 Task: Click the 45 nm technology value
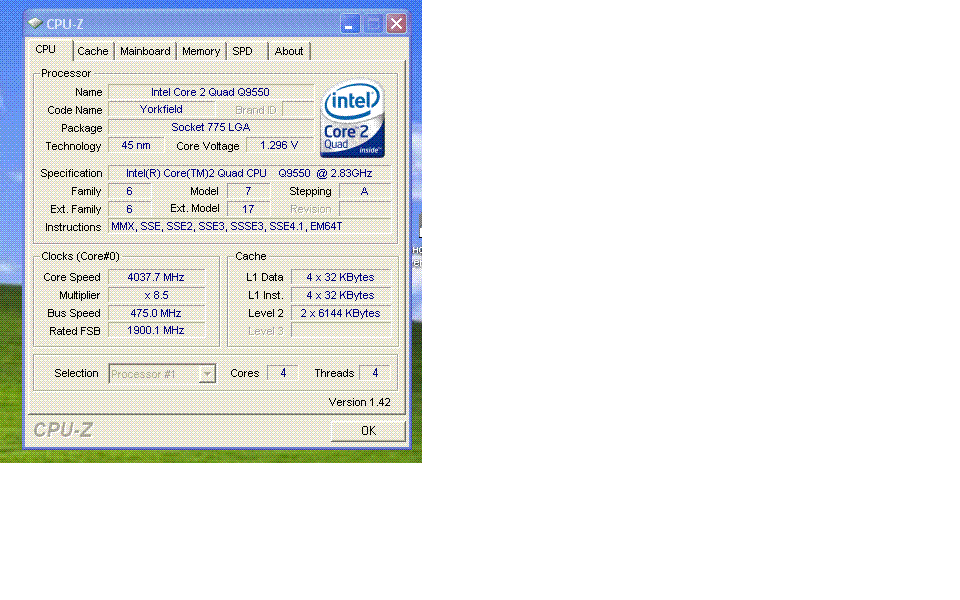pyautogui.click(x=136, y=146)
